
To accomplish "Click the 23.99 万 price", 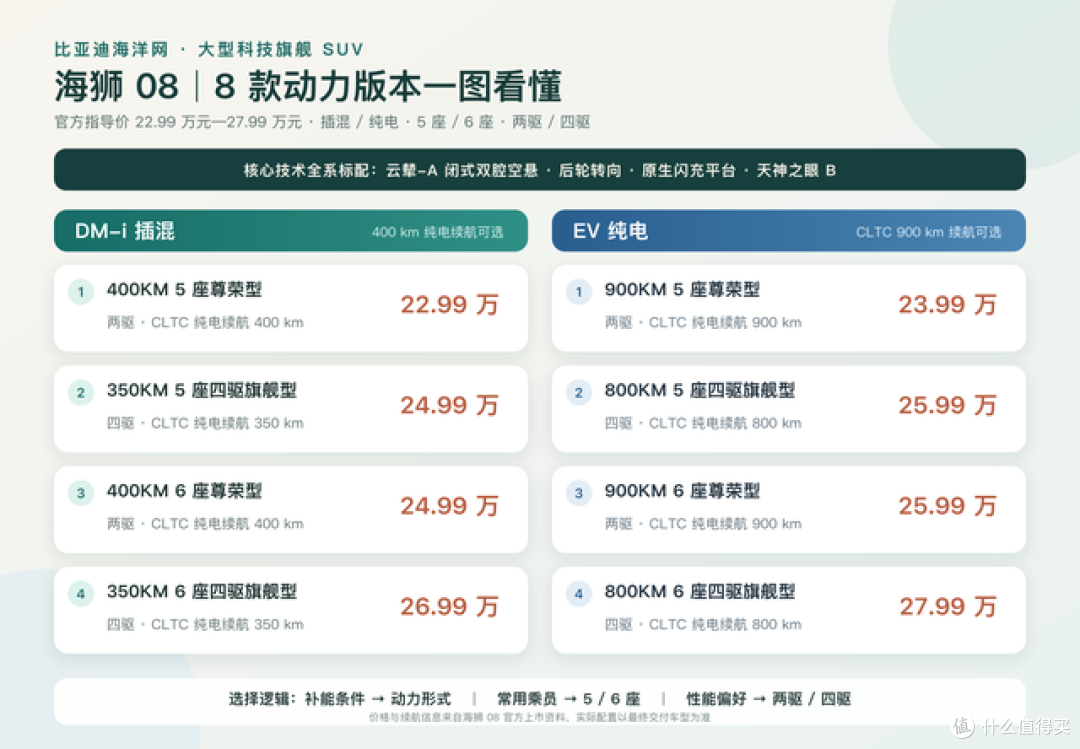I will pyautogui.click(x=947, y=305).
